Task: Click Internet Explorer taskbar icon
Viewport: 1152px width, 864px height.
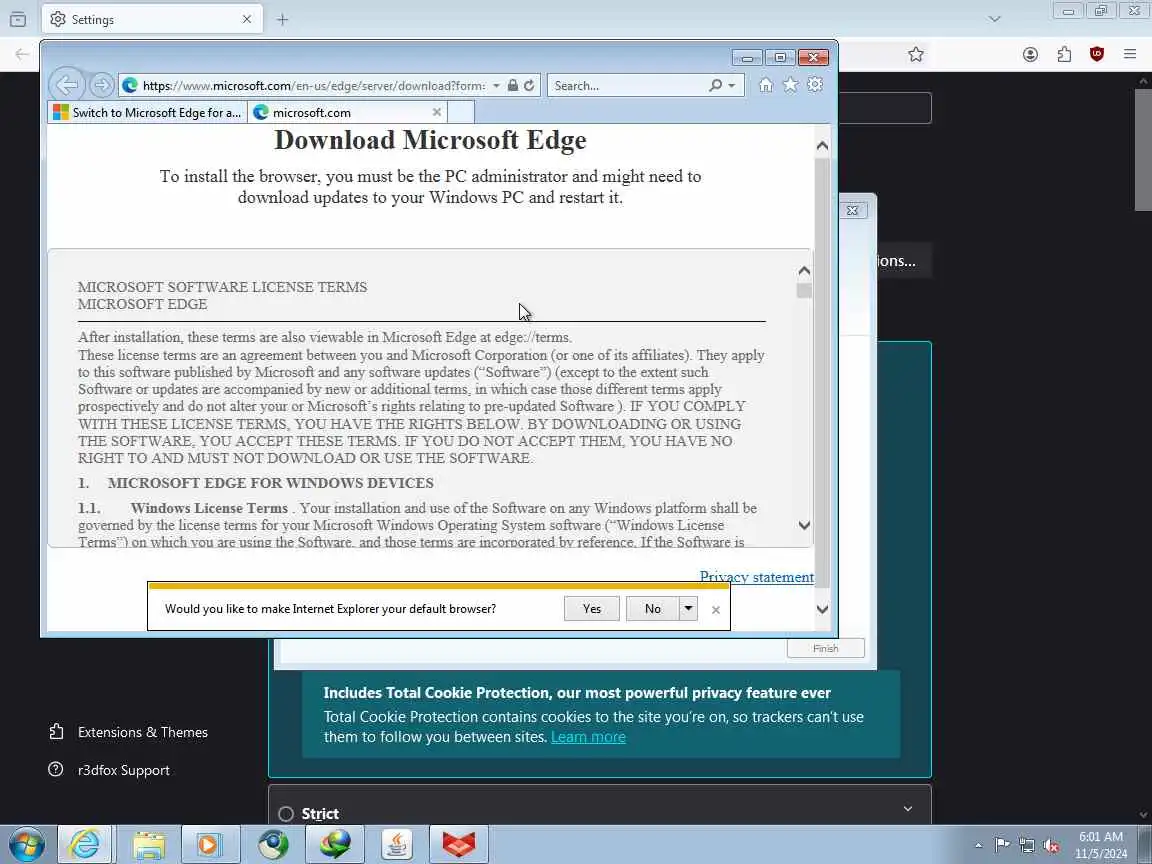Action: (x=84, y=844)
